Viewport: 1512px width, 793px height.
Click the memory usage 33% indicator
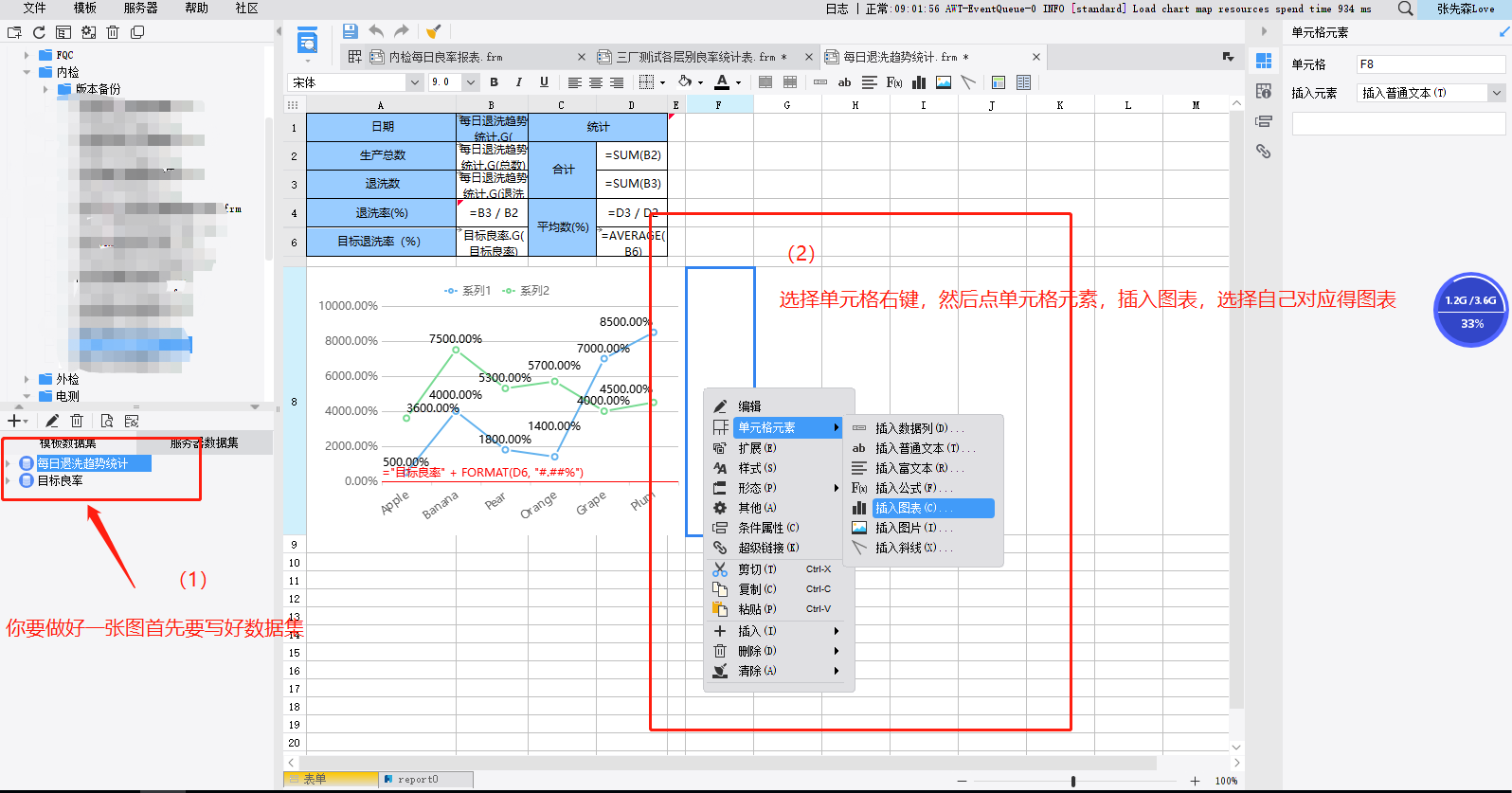(1472, 311)
